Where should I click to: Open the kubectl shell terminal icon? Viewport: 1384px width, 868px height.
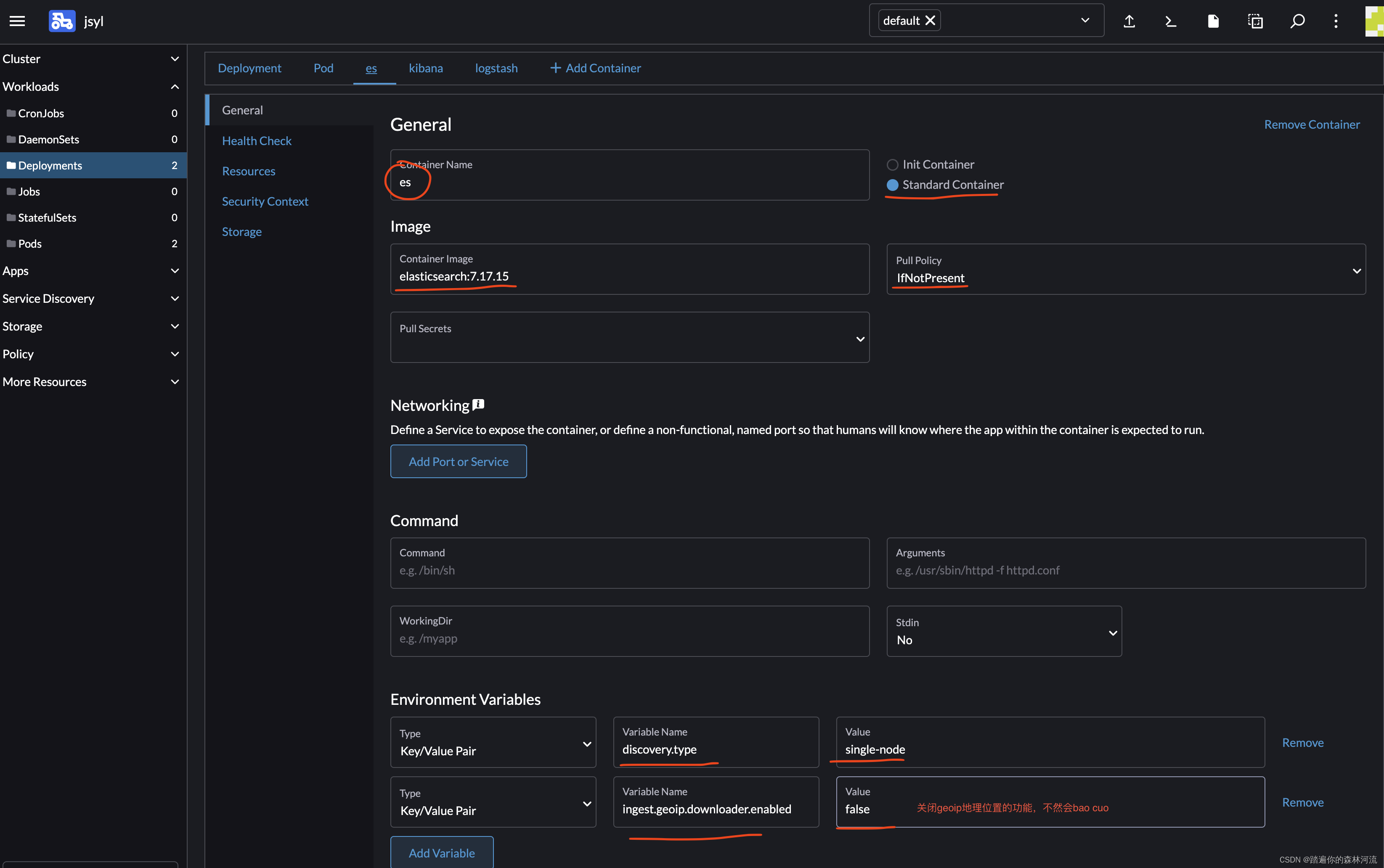click(1171, 21)
